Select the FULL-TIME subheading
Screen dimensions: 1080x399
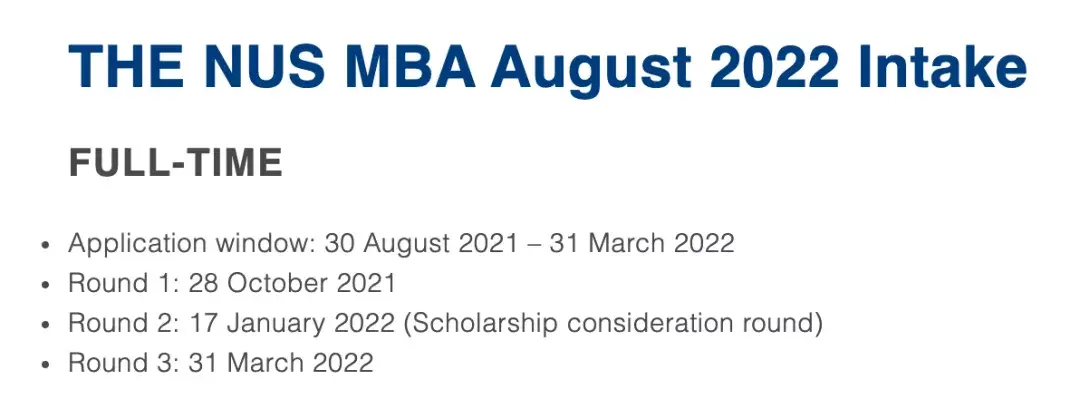(x=176, y=163)
